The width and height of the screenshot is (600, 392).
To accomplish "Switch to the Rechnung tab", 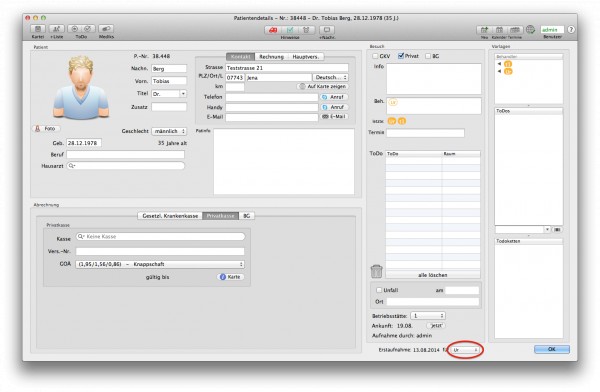I will 271,57.
